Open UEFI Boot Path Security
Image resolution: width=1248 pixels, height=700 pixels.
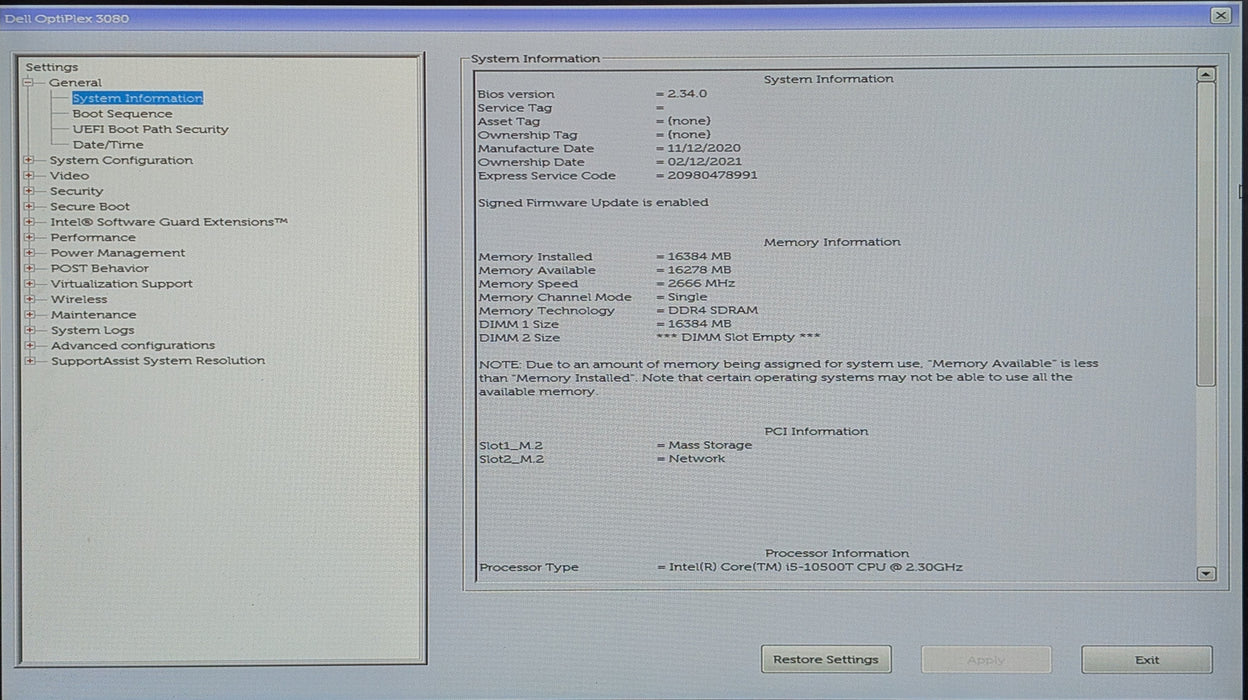(150, 129)
